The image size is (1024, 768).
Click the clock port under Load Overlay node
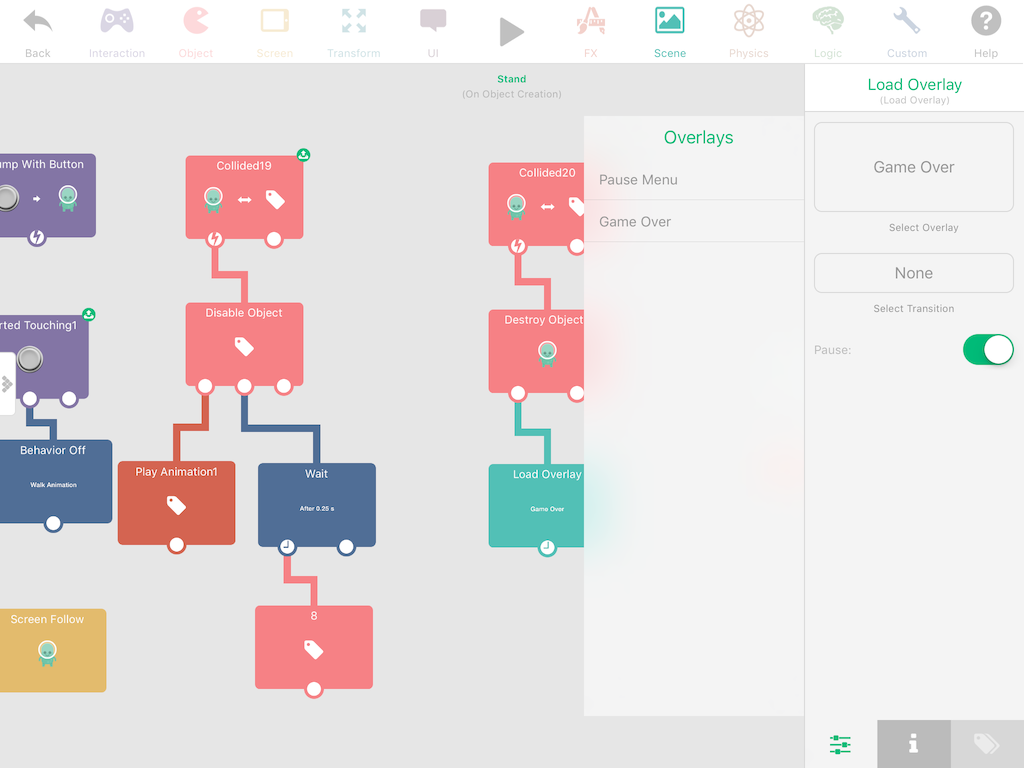[547, 547]
